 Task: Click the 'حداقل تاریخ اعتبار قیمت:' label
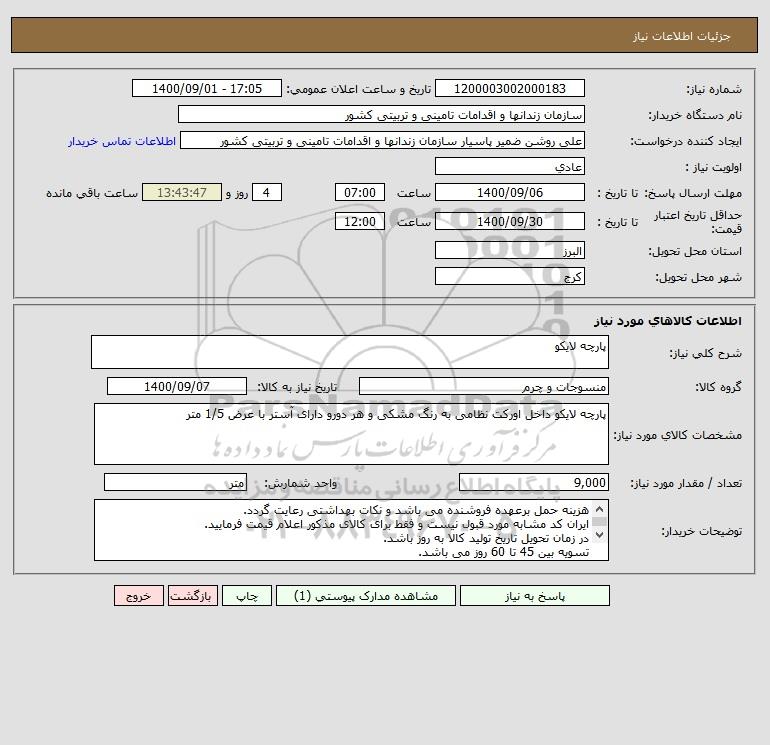(x=697, y=222)
